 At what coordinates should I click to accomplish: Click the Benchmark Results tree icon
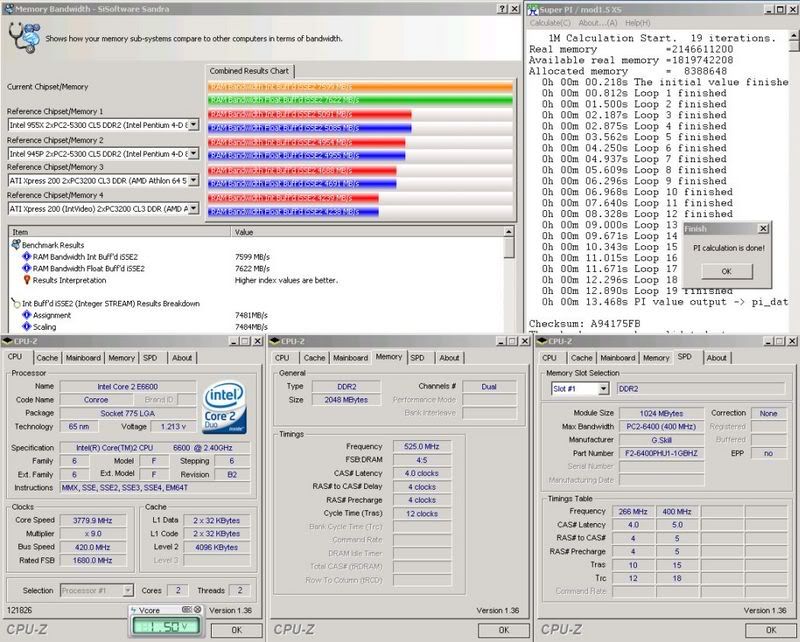point(16,245)
